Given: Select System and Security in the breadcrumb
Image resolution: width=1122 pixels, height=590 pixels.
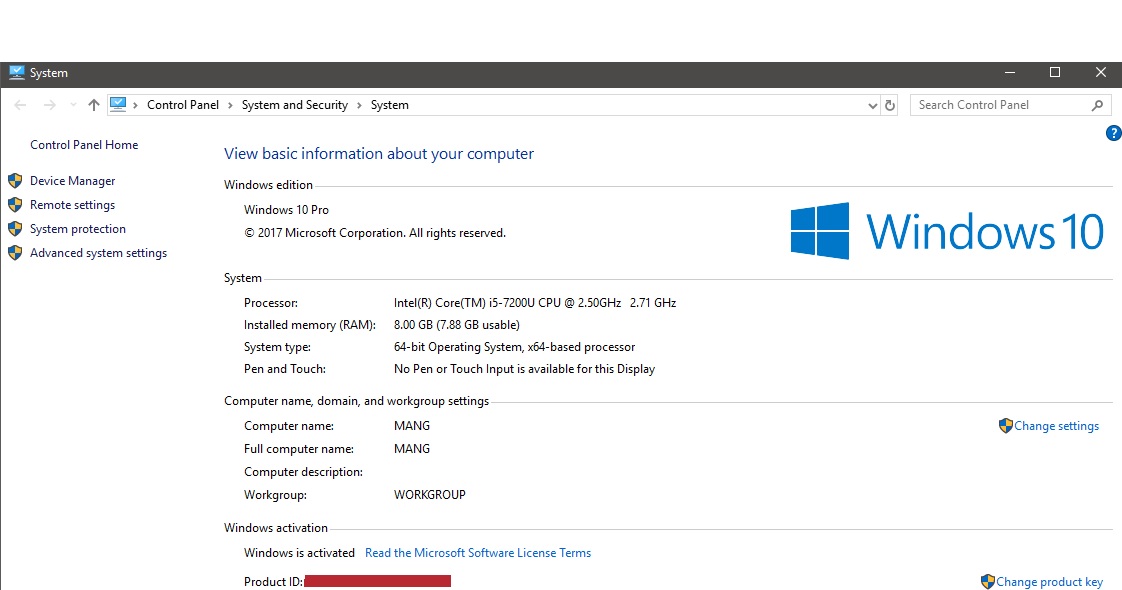Looking at the screenshot, I should [x=295, y=104].
